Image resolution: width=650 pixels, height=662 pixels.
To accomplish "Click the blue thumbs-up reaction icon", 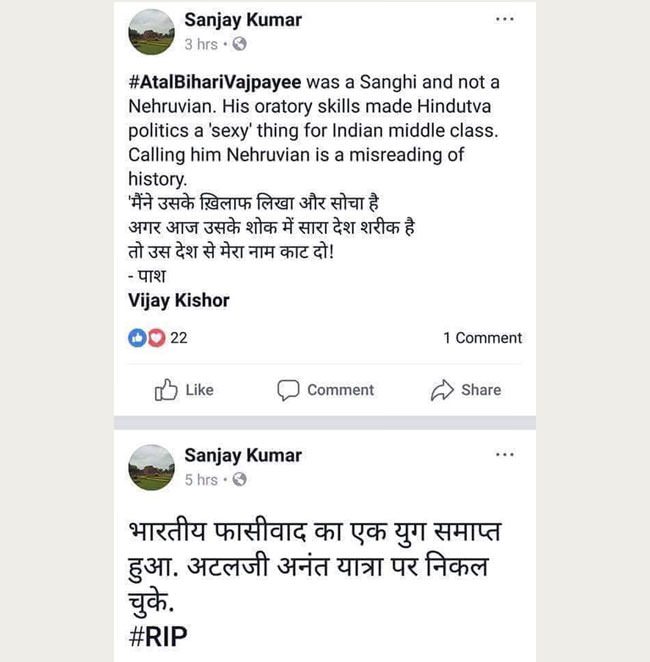I will pos(137,338).
